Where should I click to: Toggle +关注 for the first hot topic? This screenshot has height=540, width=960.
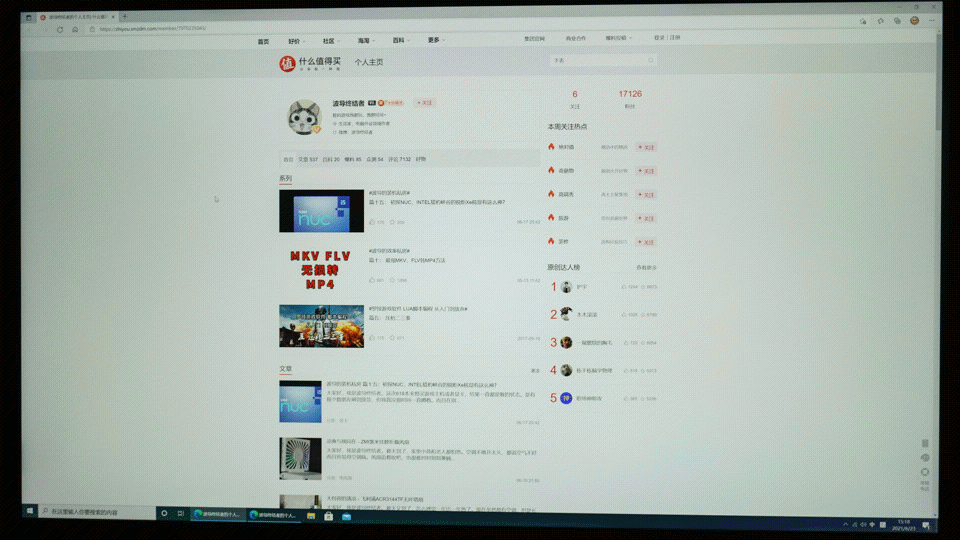[646, 147]
